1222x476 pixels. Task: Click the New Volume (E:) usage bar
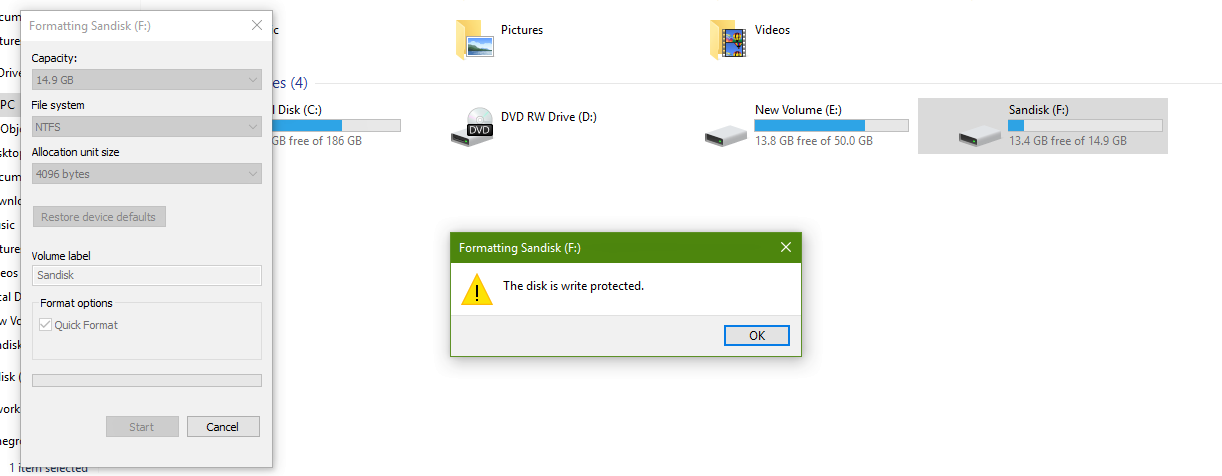(831, 126)
